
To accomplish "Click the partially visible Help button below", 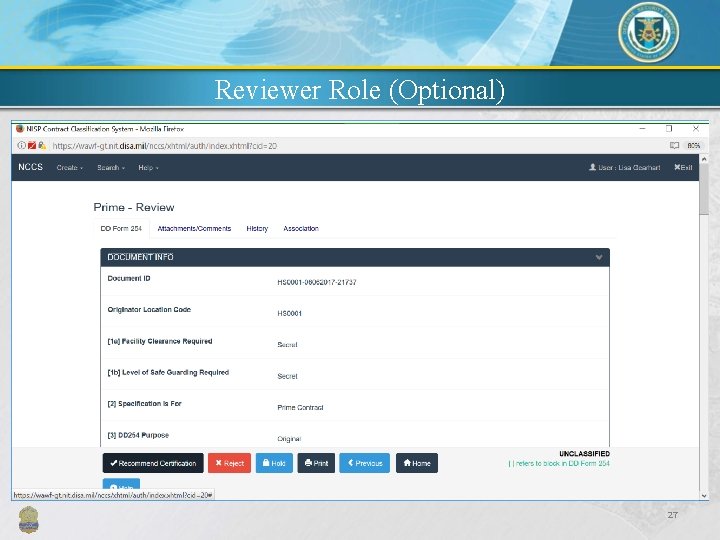I will point(121,485).
